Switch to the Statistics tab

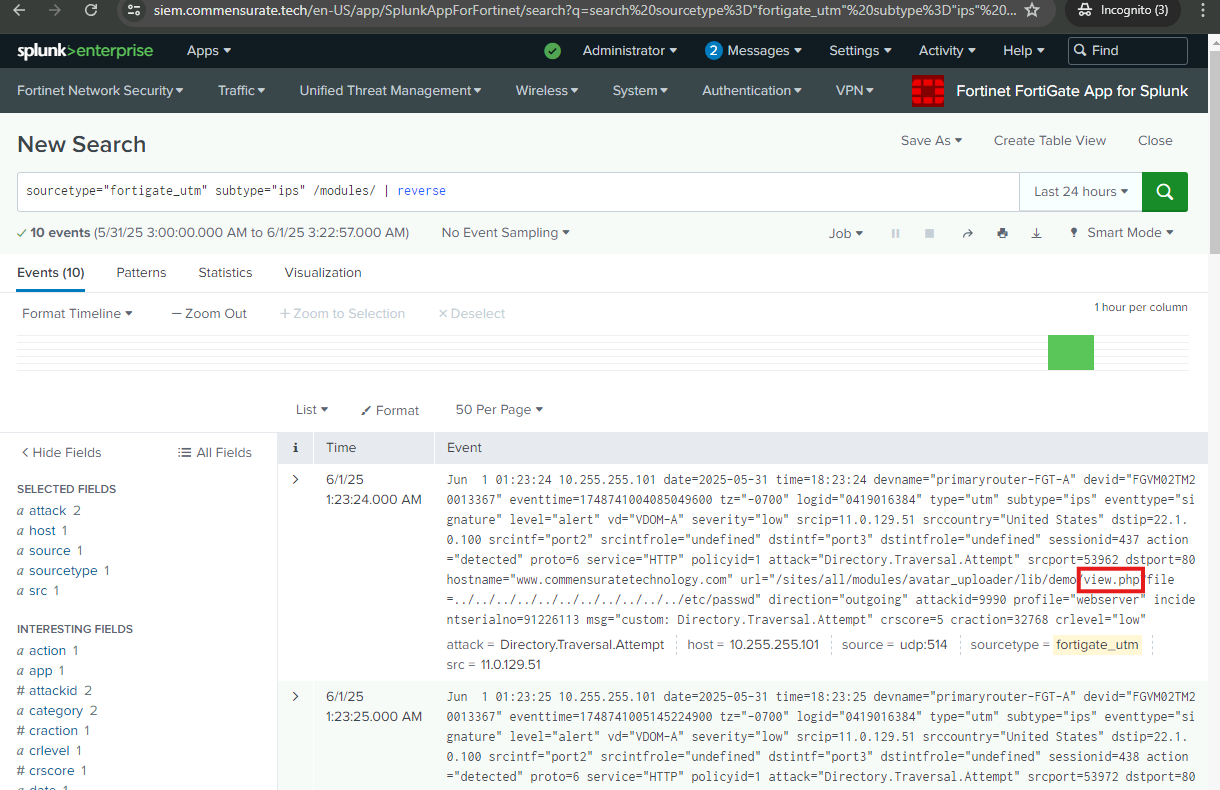pyautogui.click(x=225, y=273)
